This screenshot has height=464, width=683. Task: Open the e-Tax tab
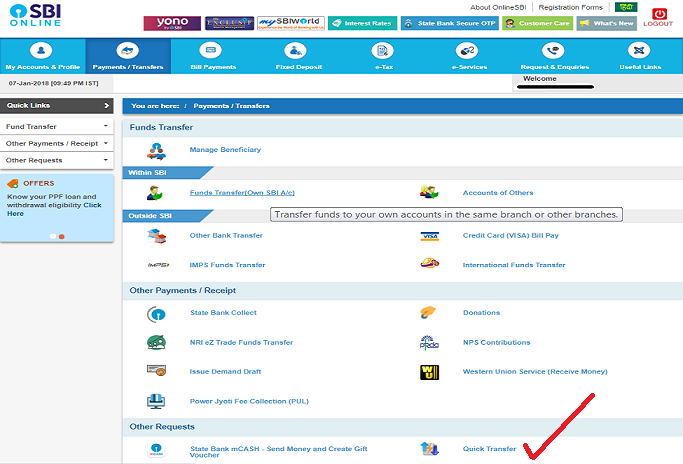384,56
